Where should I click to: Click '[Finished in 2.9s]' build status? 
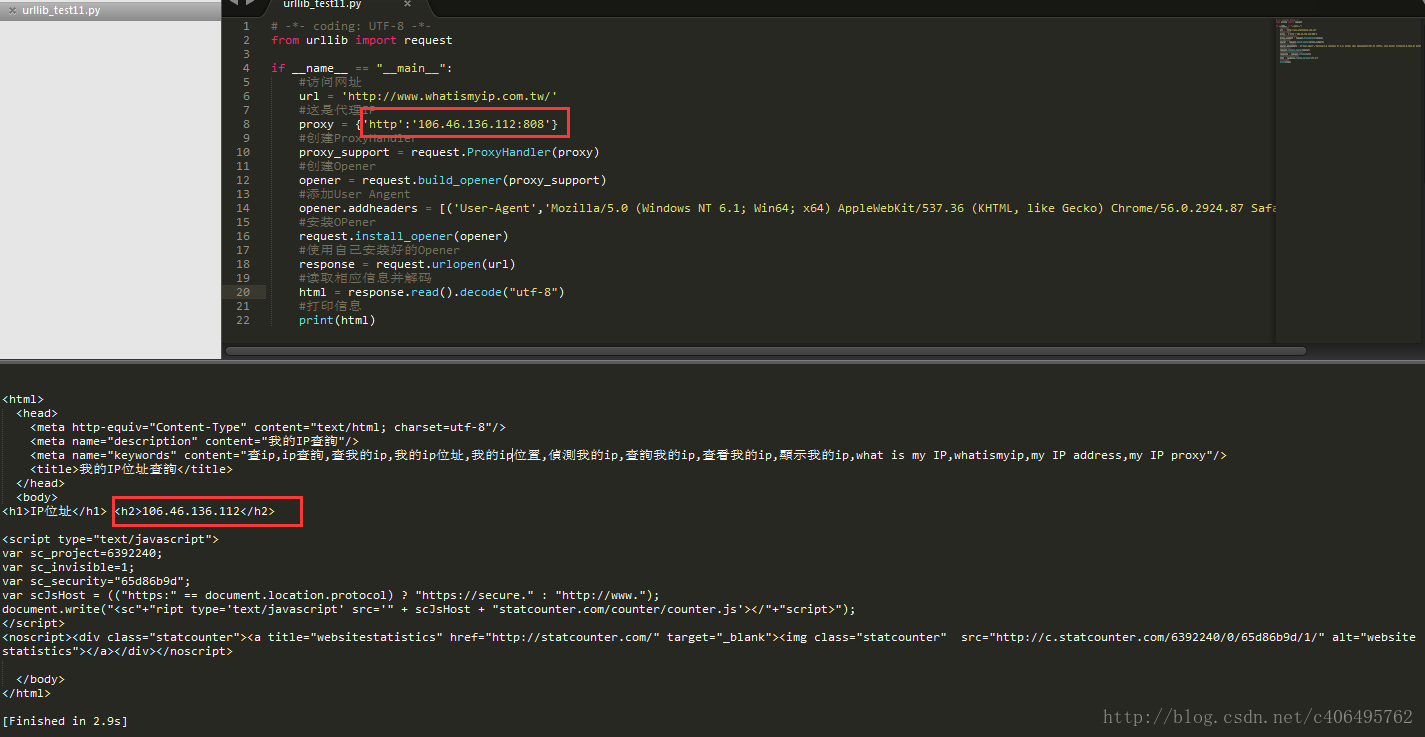pos(65,721)
